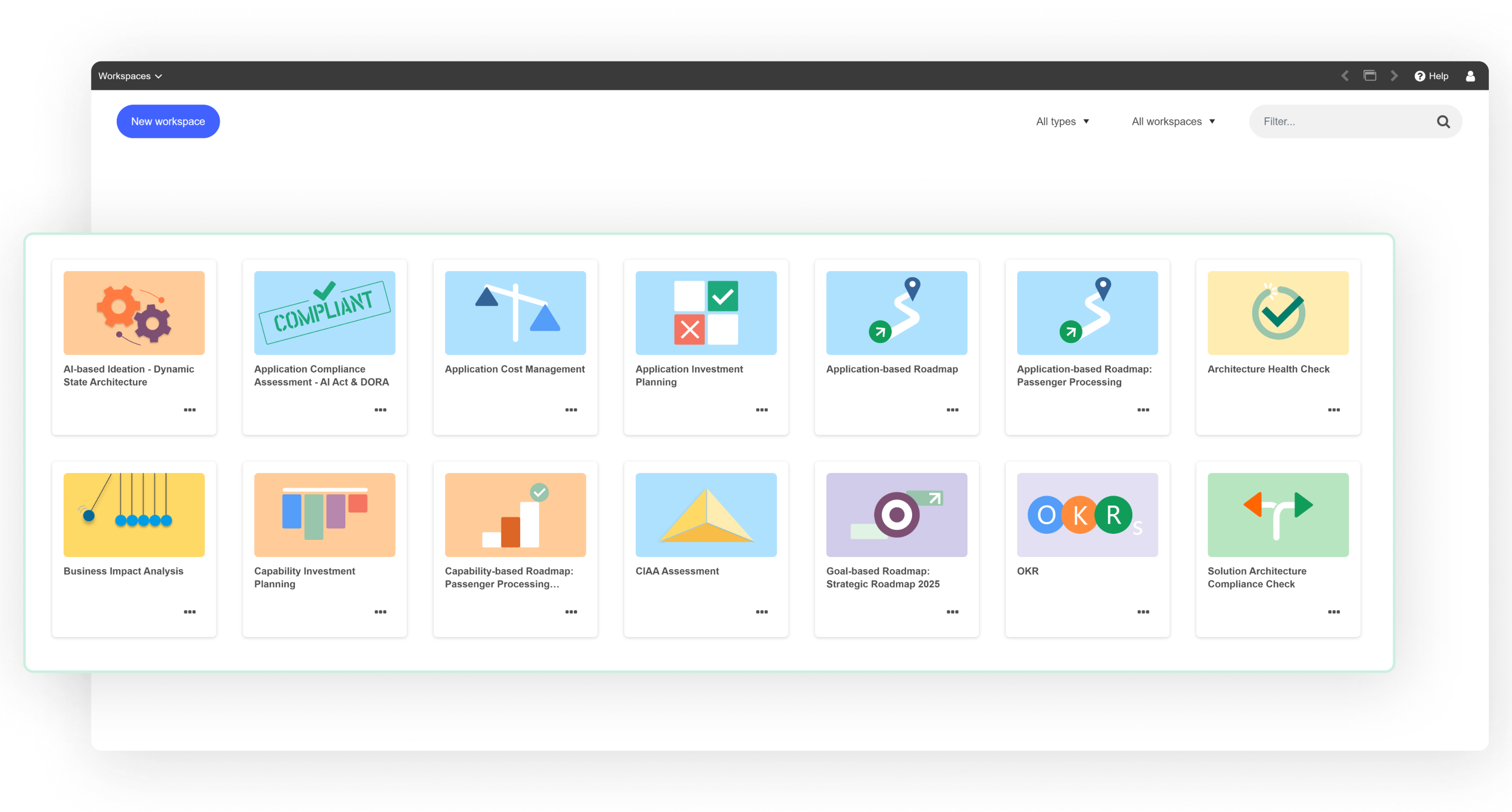Image resolution: width=1512 pixels, height=812 pixels.
Task: Expand the All workspaces dropdown
Action: click(1173, 122)
